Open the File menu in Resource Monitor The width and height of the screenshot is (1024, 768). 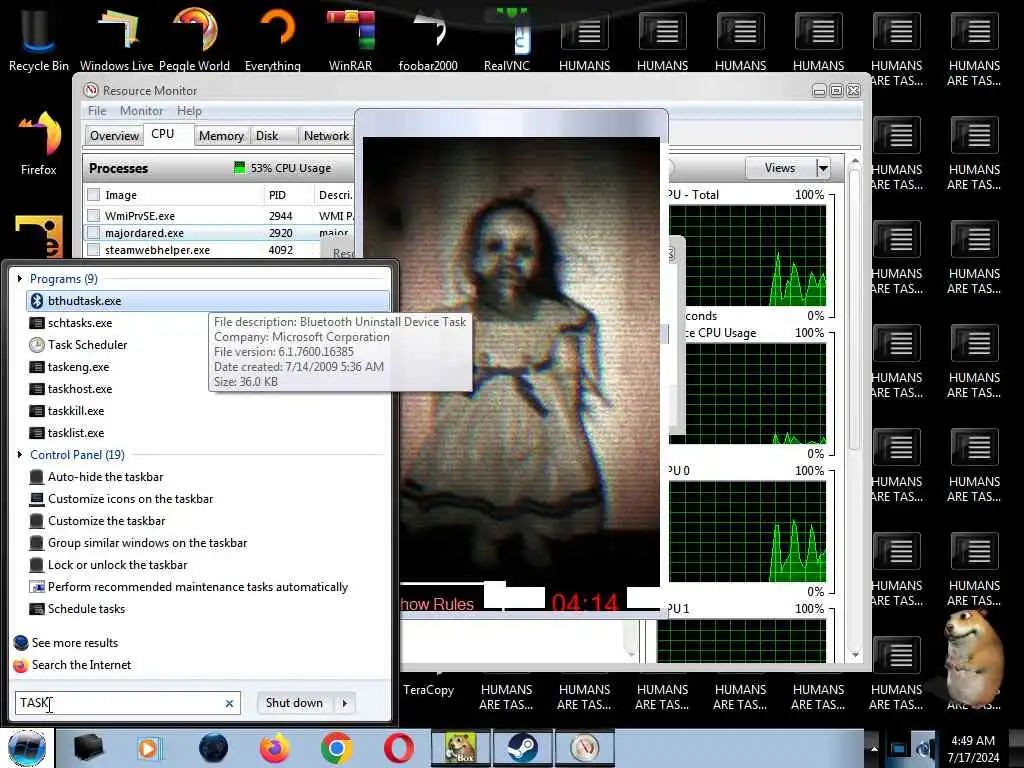[x=97, y=111]
